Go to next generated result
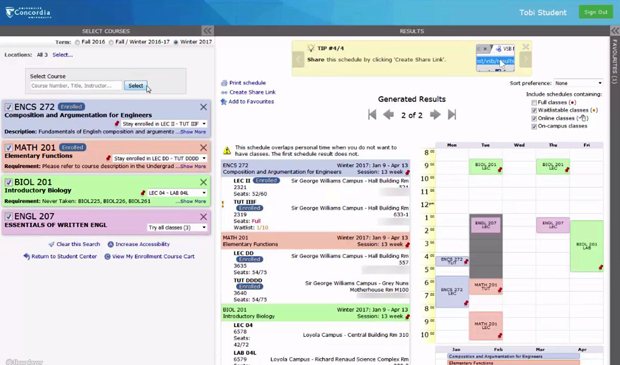620x365 pixels. point(435,115)
